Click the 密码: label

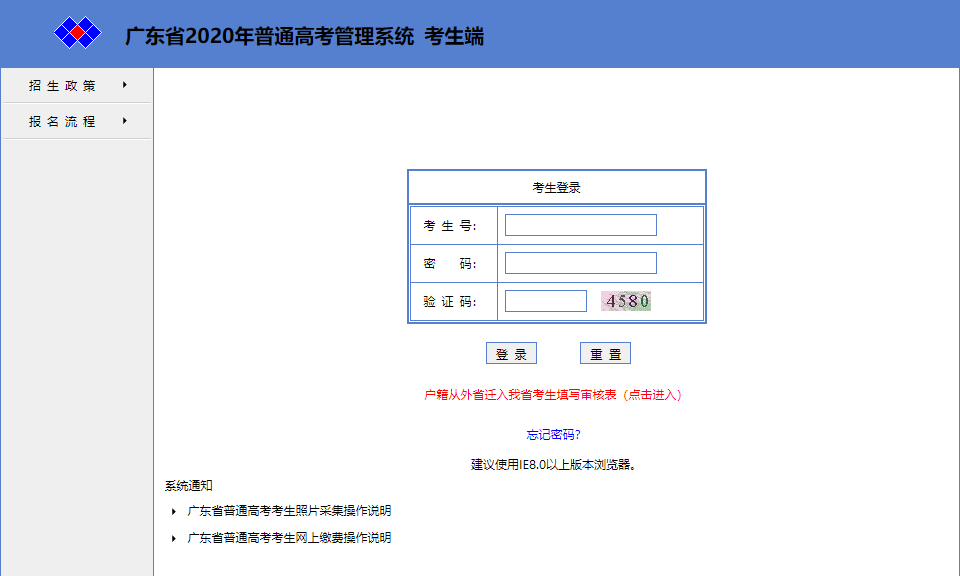[x=450, y=264]
